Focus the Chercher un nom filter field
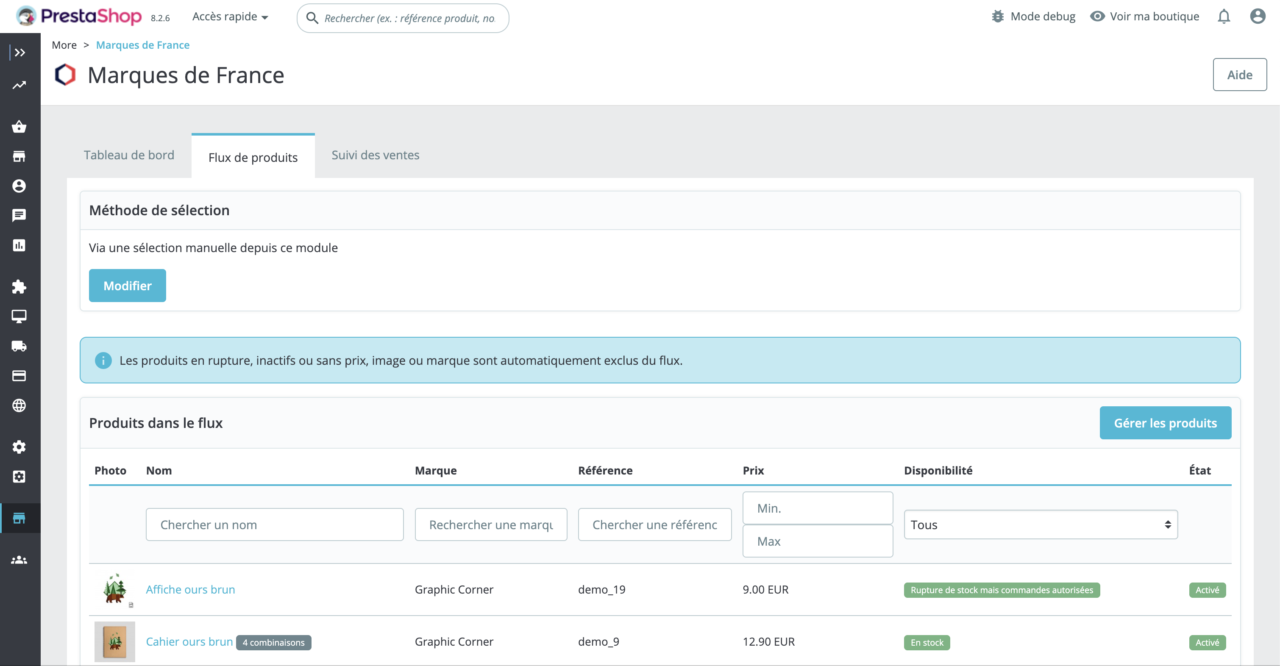The image size is (1280, 666). click(275, 525)
